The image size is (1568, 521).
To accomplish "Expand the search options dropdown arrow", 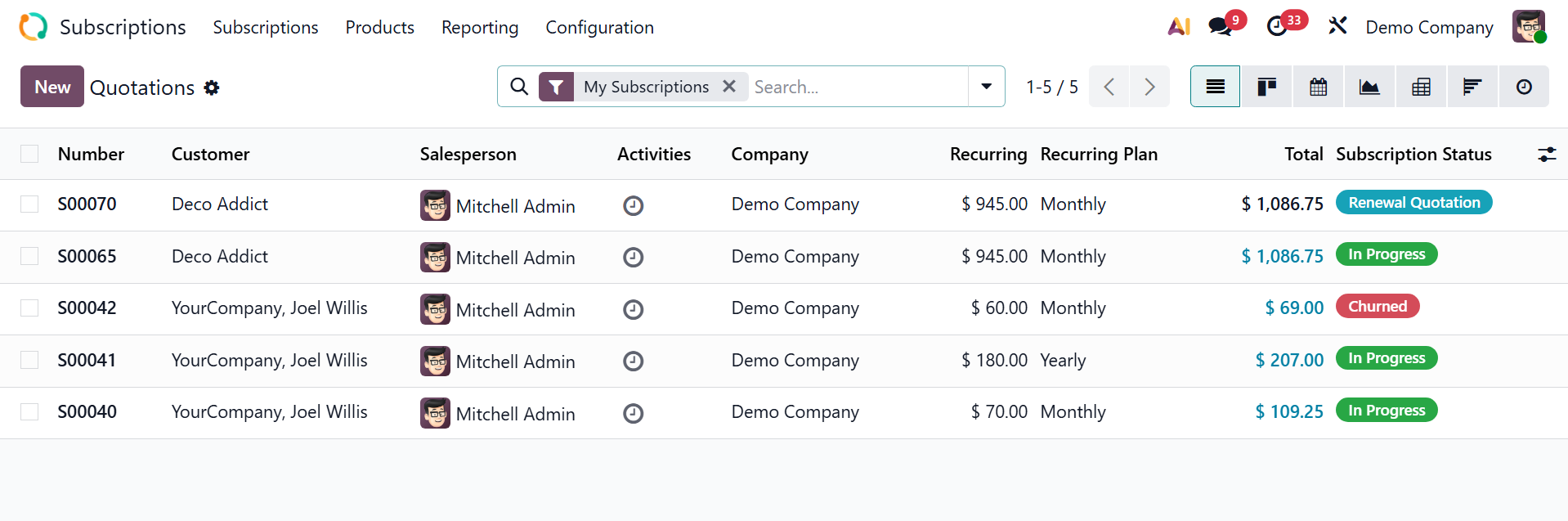I will coord(986,87).
